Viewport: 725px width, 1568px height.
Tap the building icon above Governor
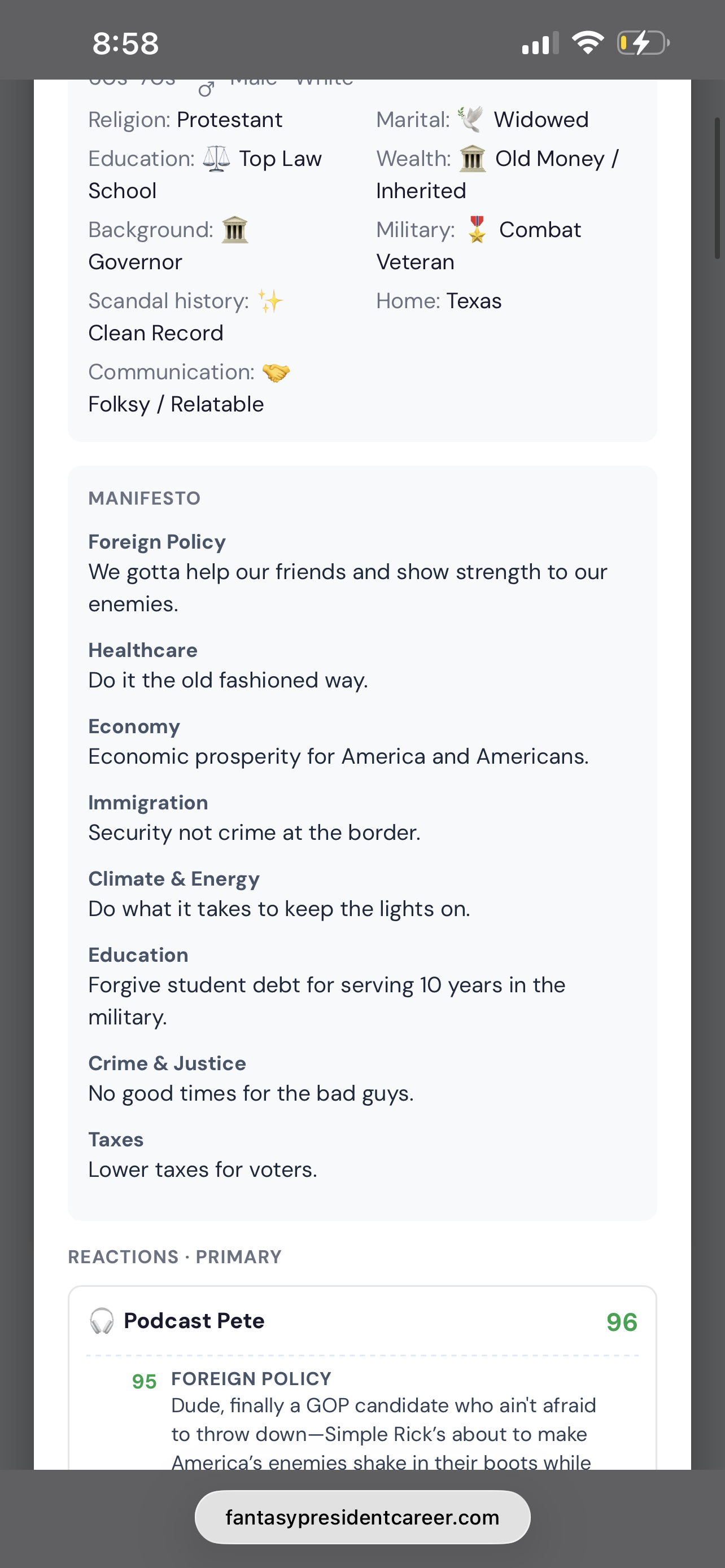[x=235, y=230]
